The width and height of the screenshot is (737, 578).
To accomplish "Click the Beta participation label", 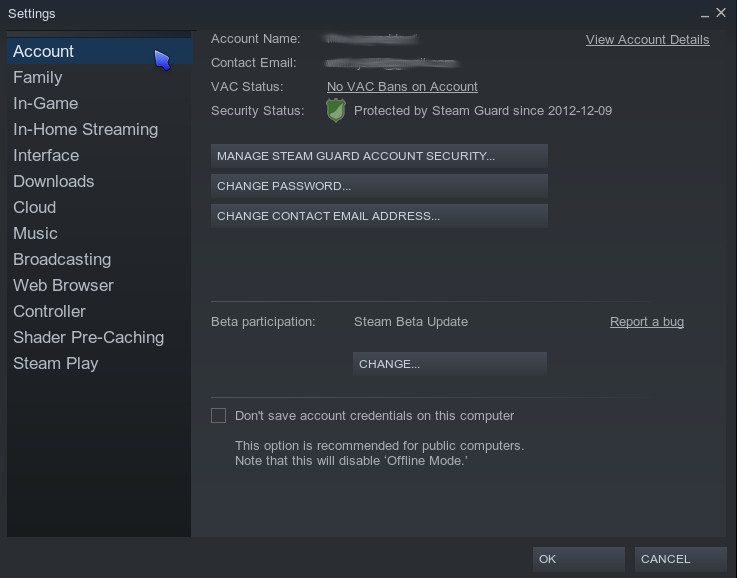I will point(263,322).
